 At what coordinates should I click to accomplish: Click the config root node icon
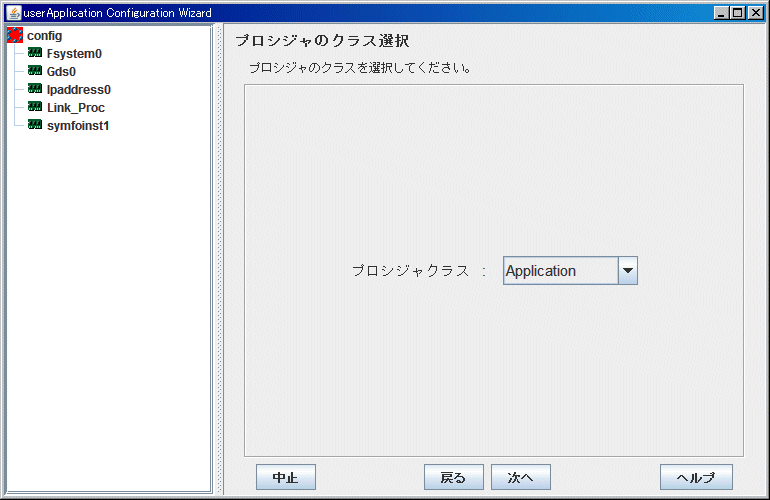pos(15,35)
